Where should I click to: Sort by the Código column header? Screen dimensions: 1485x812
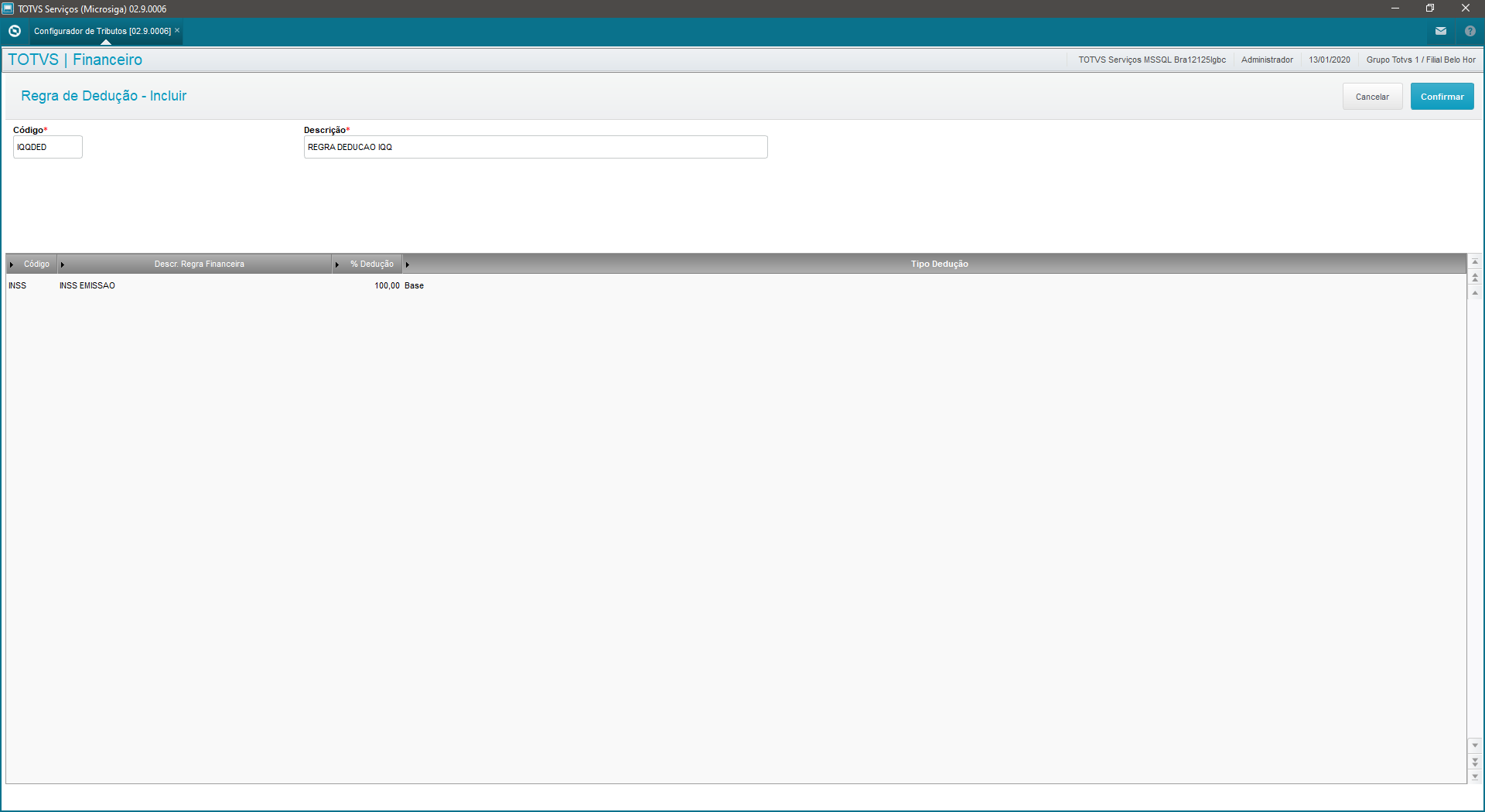coord(32,264)
